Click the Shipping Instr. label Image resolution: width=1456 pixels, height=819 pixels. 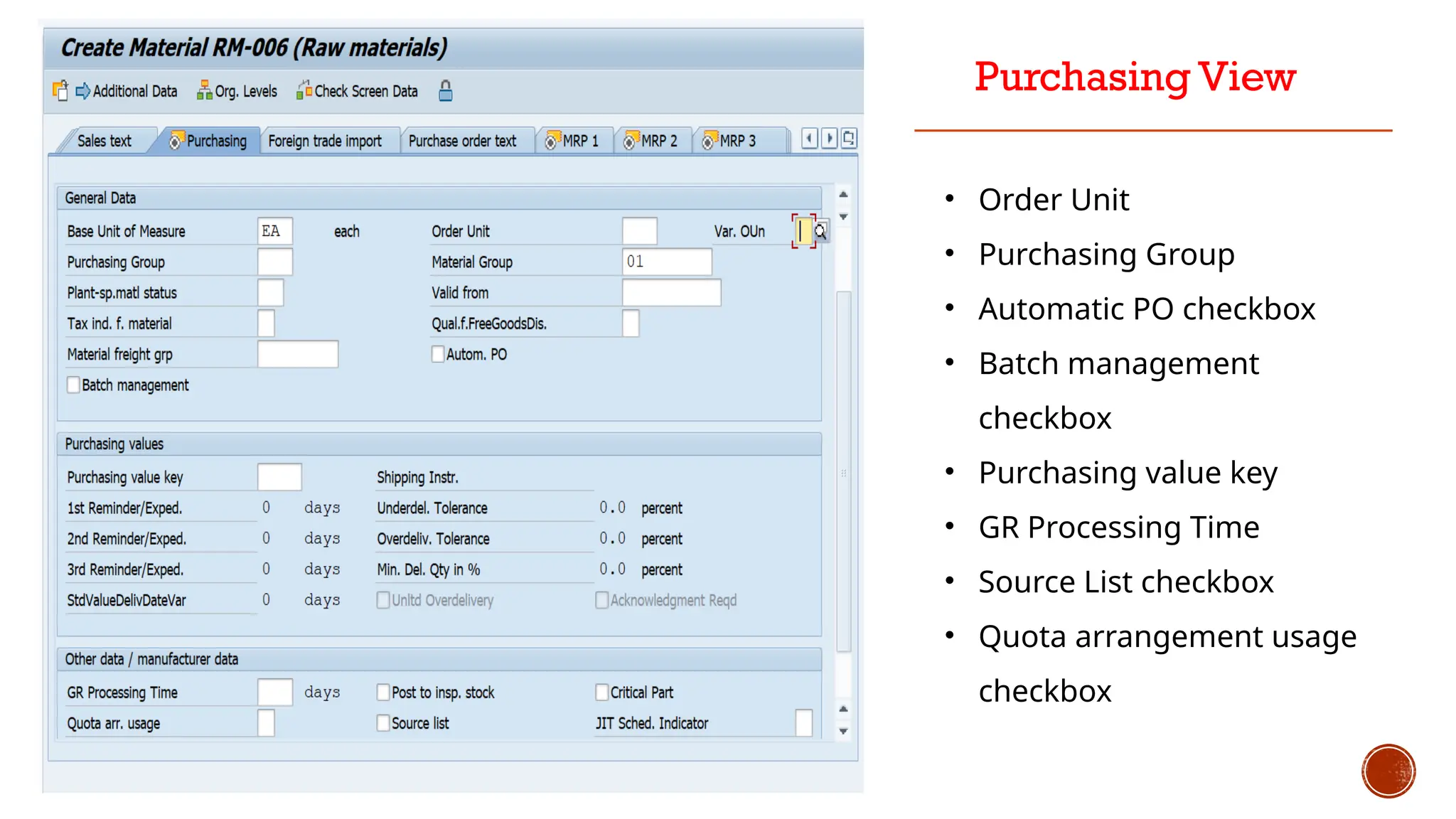pyautogui.click(x=417, y=477)
